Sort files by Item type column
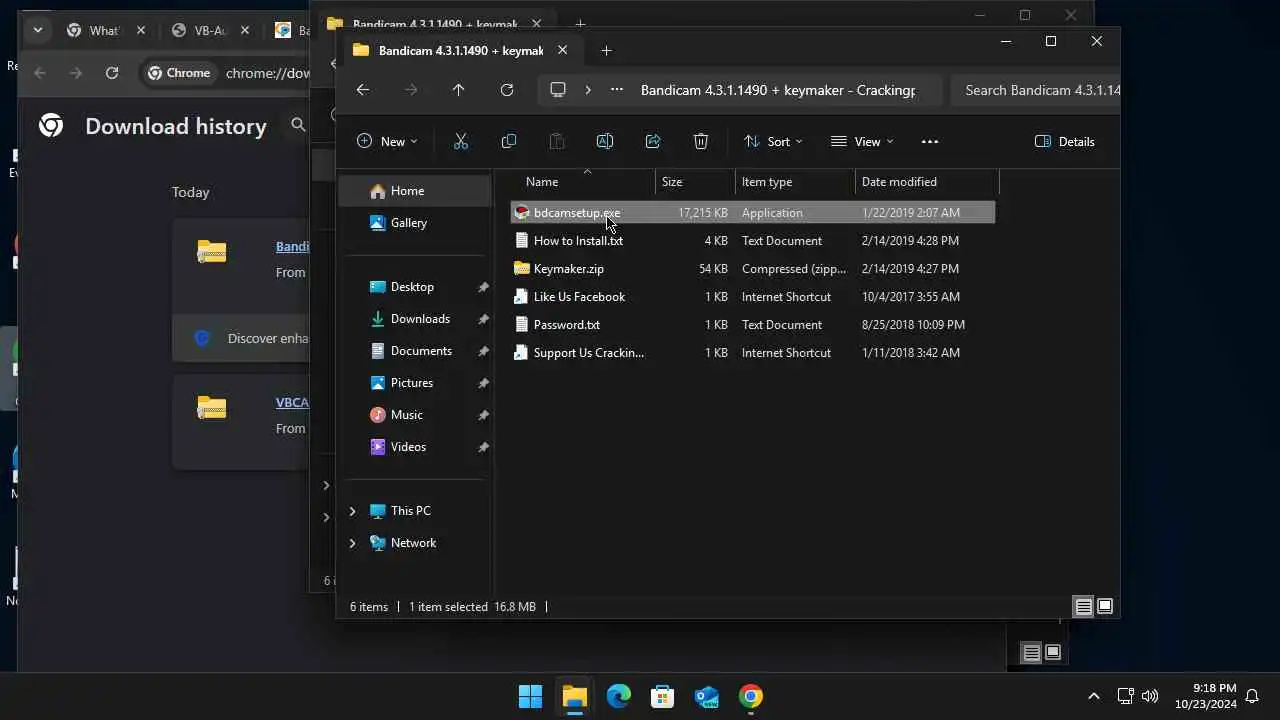This screenshot has height=720, width=1280. pyautogui.click(x=795, y=182)
